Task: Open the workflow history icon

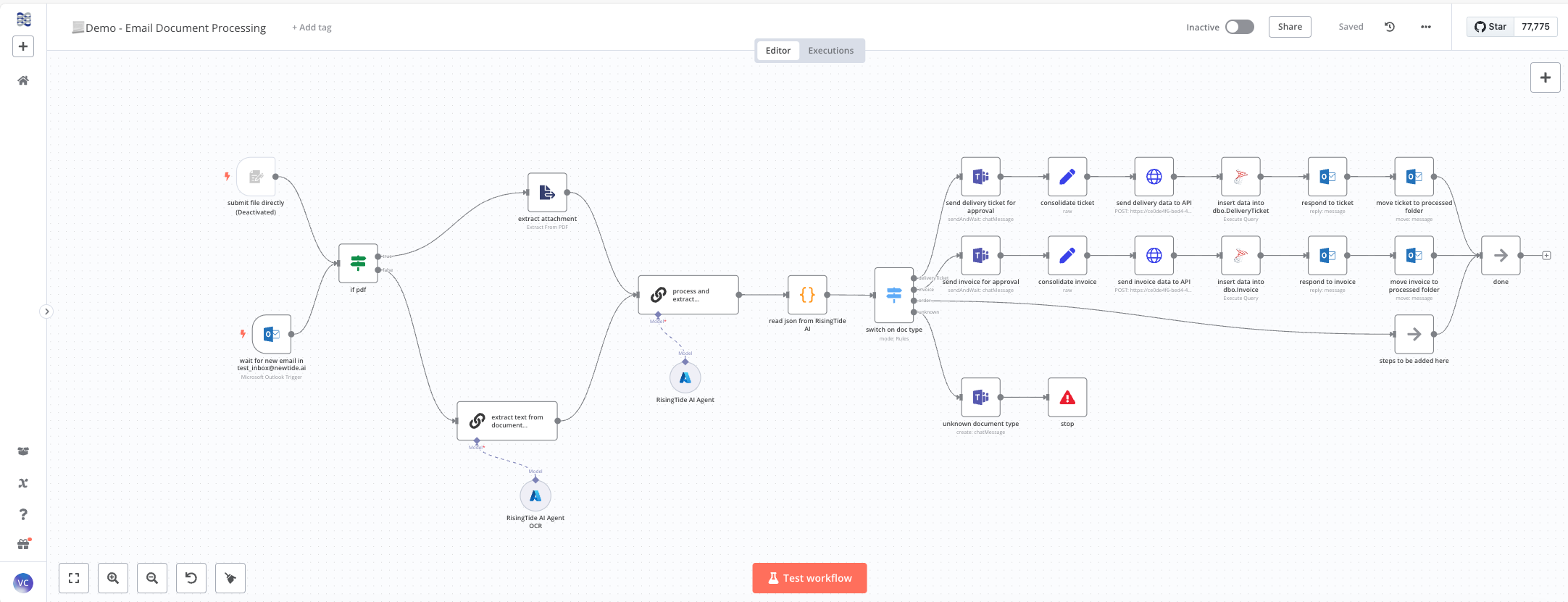Action: tap(1390, 27)
